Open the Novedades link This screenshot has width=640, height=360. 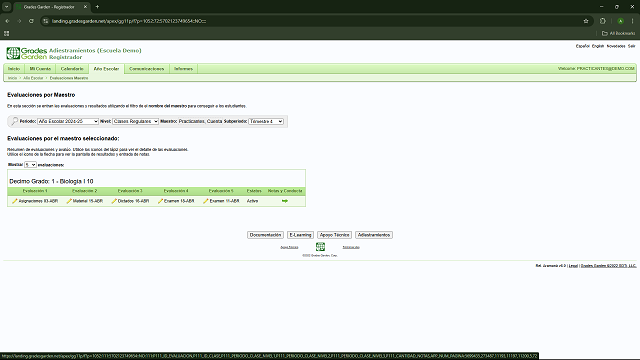tap(616, 46)
